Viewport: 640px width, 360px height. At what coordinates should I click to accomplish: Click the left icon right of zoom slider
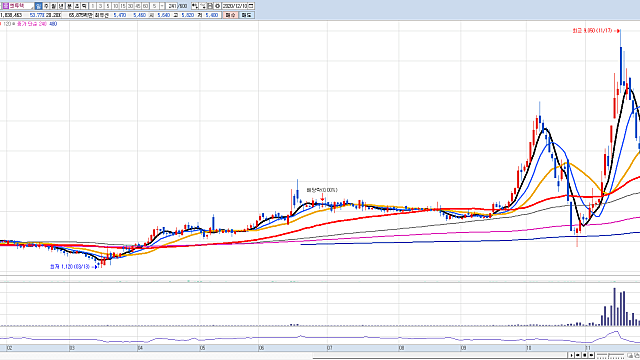point(630,355)
